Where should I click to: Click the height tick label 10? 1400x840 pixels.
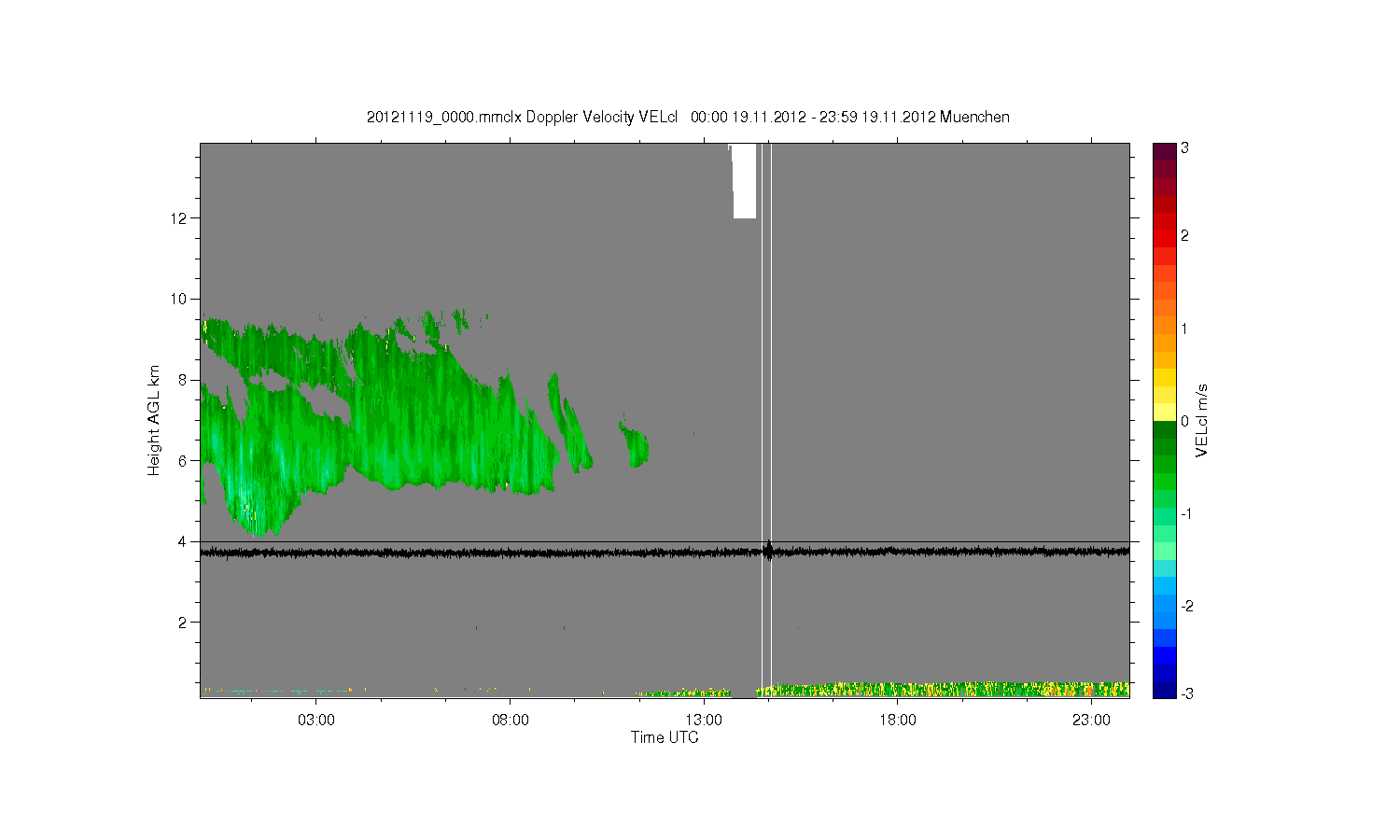[179, 299]
